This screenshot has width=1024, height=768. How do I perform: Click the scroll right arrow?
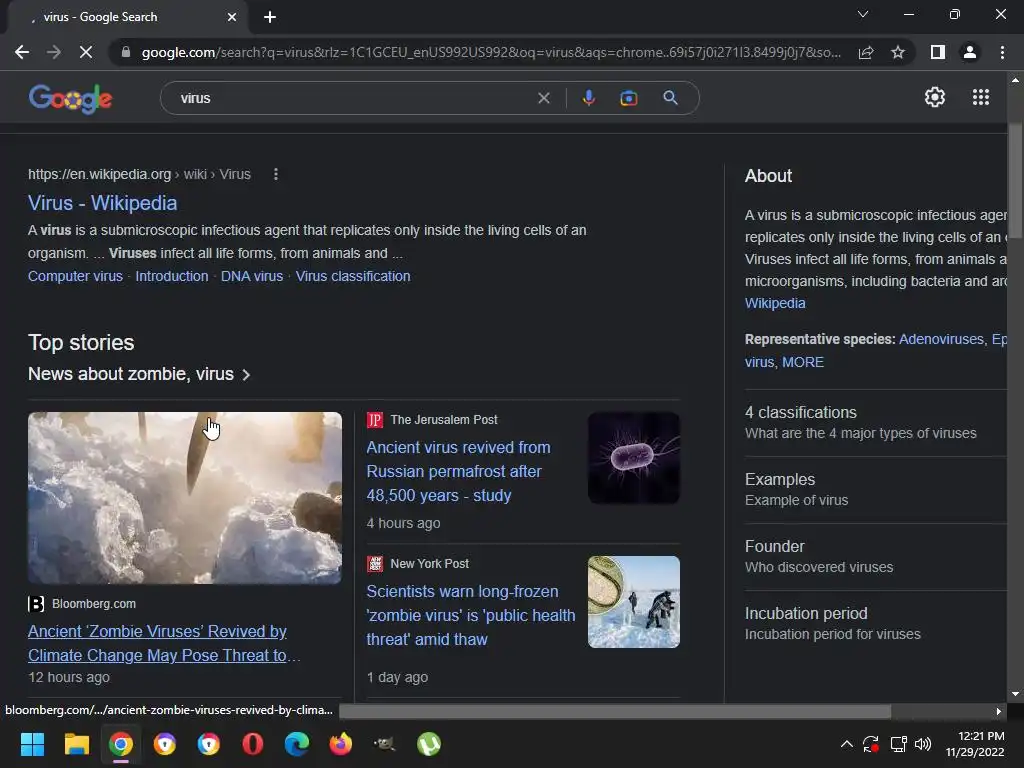(999, 711)
